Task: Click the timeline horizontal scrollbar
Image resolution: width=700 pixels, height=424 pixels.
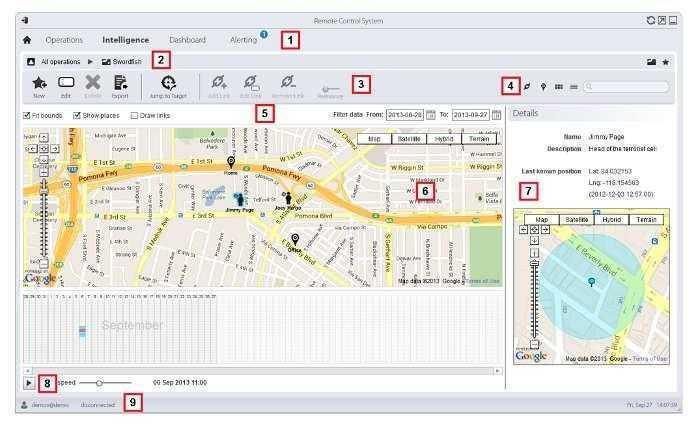Action: pyautogui.click(x=262, y=371)
